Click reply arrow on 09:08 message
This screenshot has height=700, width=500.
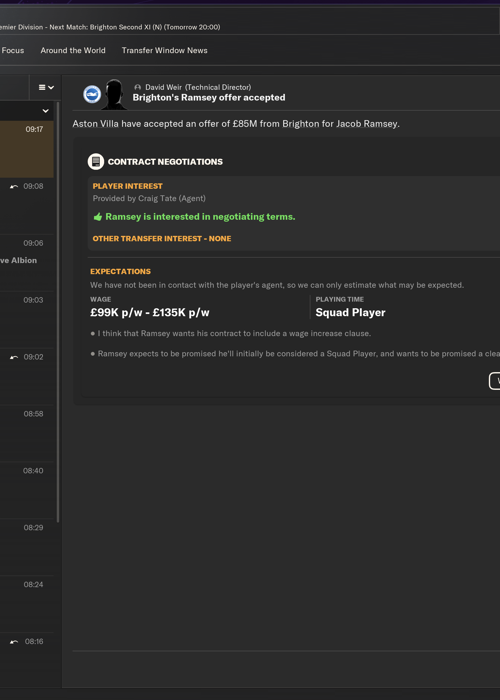coord(14,187)
